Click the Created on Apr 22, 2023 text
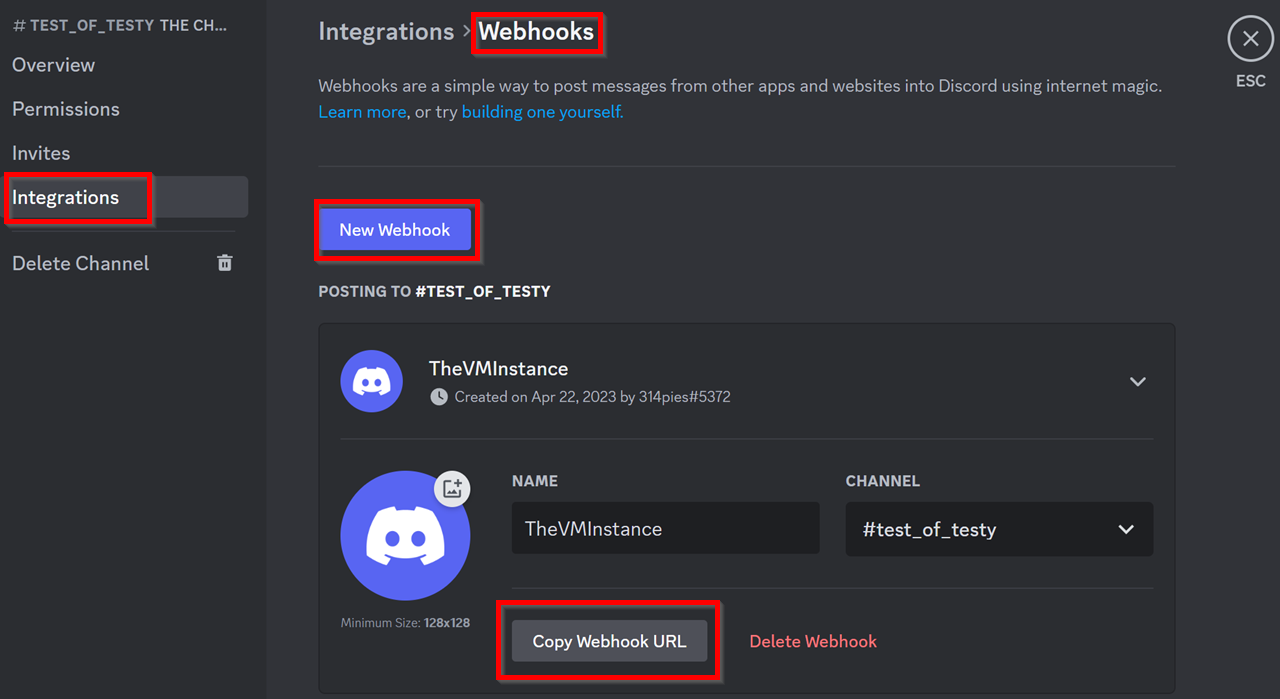The image size is (1280, 699). pyautogui.click(x=593, y=397)
